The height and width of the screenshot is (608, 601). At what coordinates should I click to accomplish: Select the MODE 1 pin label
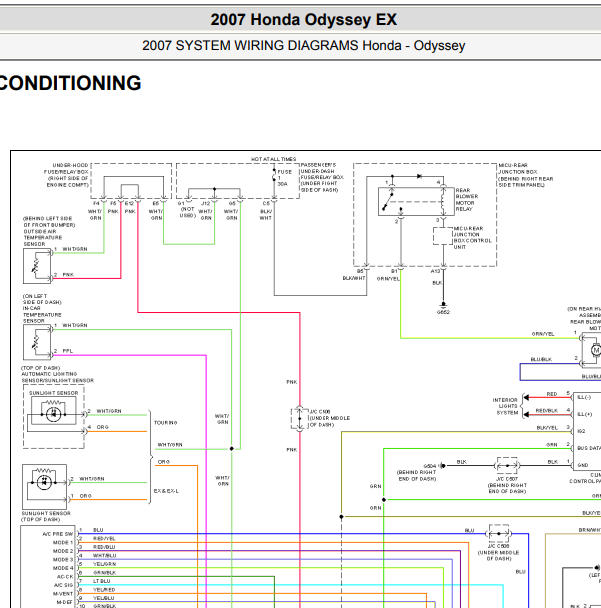(x=63, y=542)
